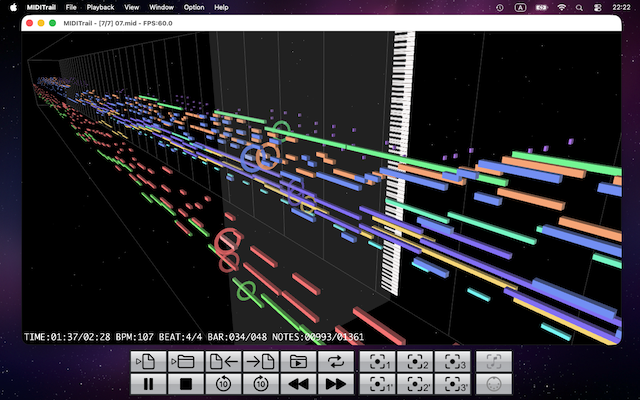Image resolution: width=640 pixels, height=400 pixels.
Task: Open the View menu
Action: click(131, 7)
